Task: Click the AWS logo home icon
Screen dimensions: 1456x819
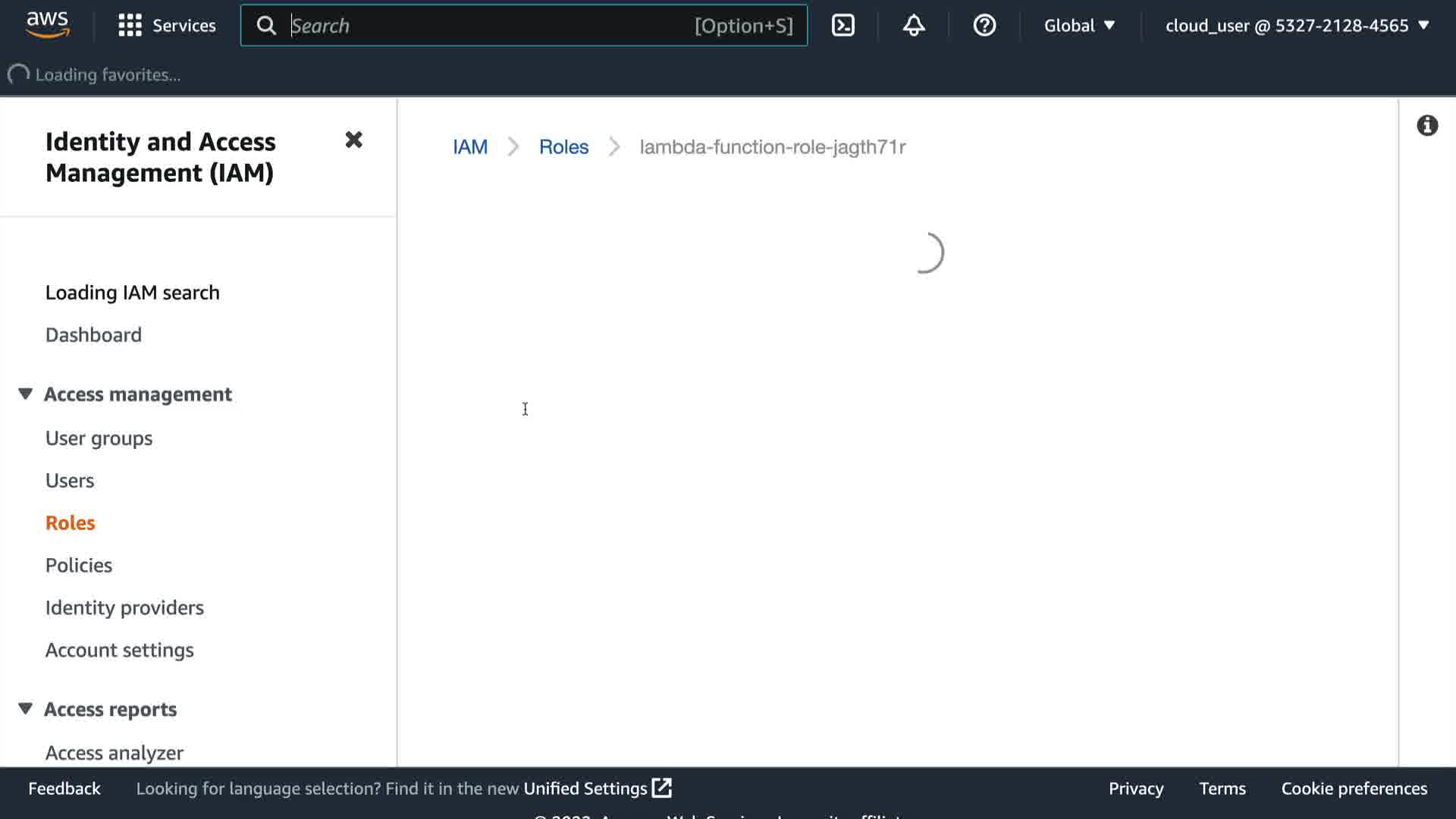Action: click(x=48, y=25)
